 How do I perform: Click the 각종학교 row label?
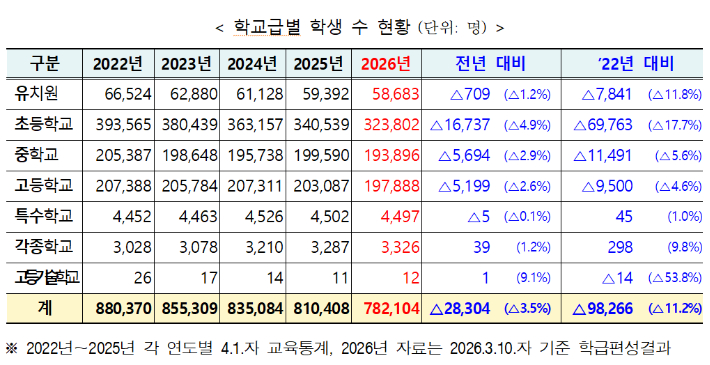43,247
